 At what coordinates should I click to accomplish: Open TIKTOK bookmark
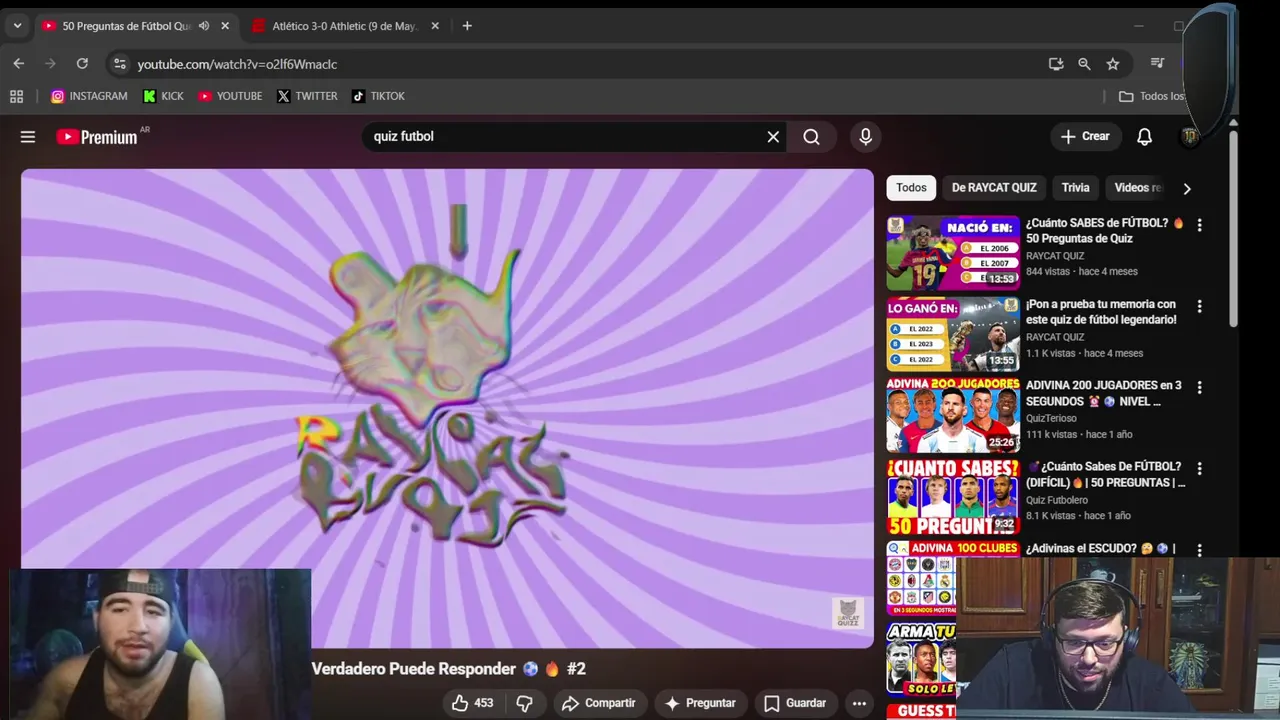[379, 96]
